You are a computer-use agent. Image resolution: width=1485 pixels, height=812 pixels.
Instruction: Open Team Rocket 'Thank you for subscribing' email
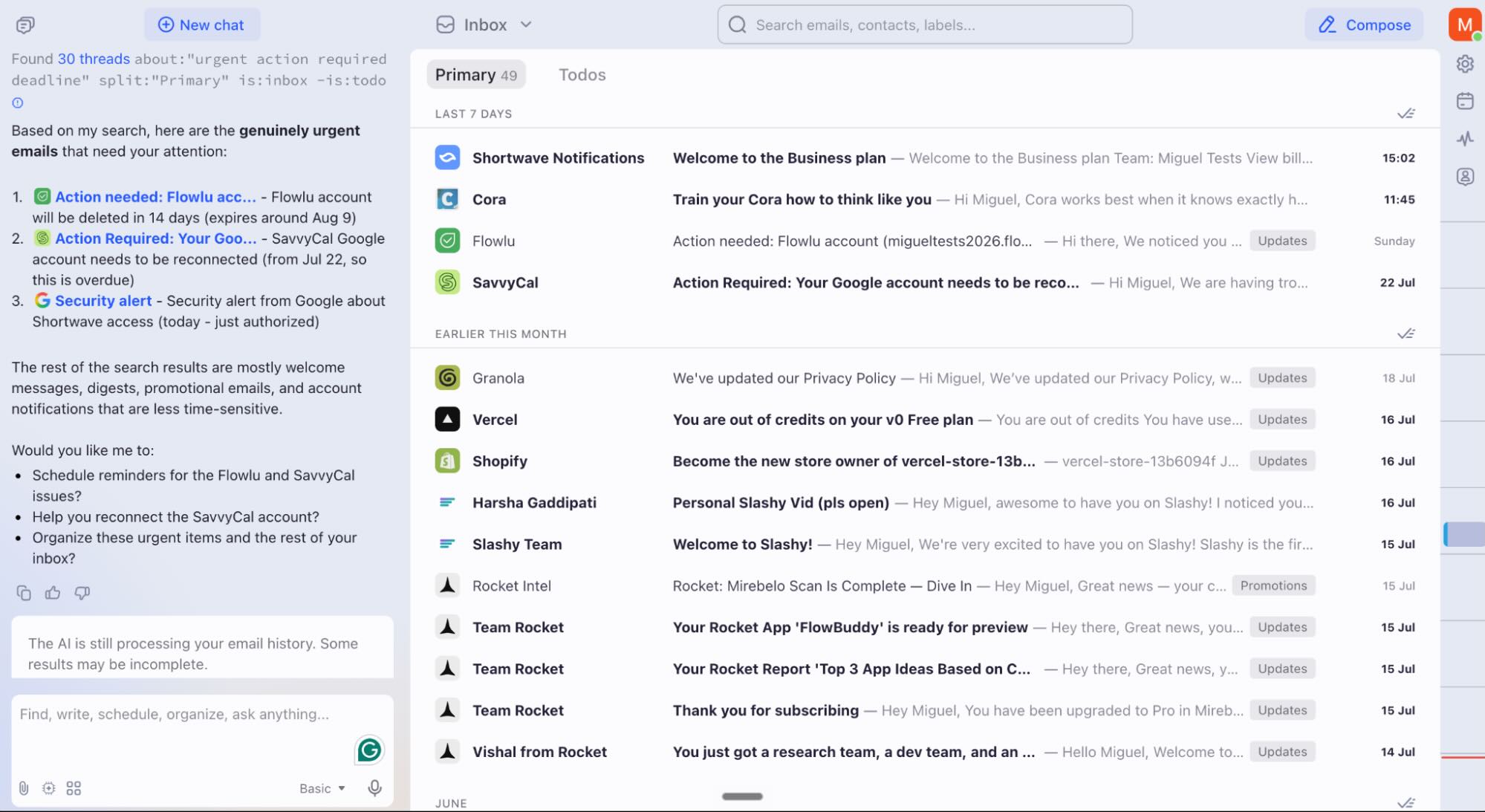tap(925, 711)
